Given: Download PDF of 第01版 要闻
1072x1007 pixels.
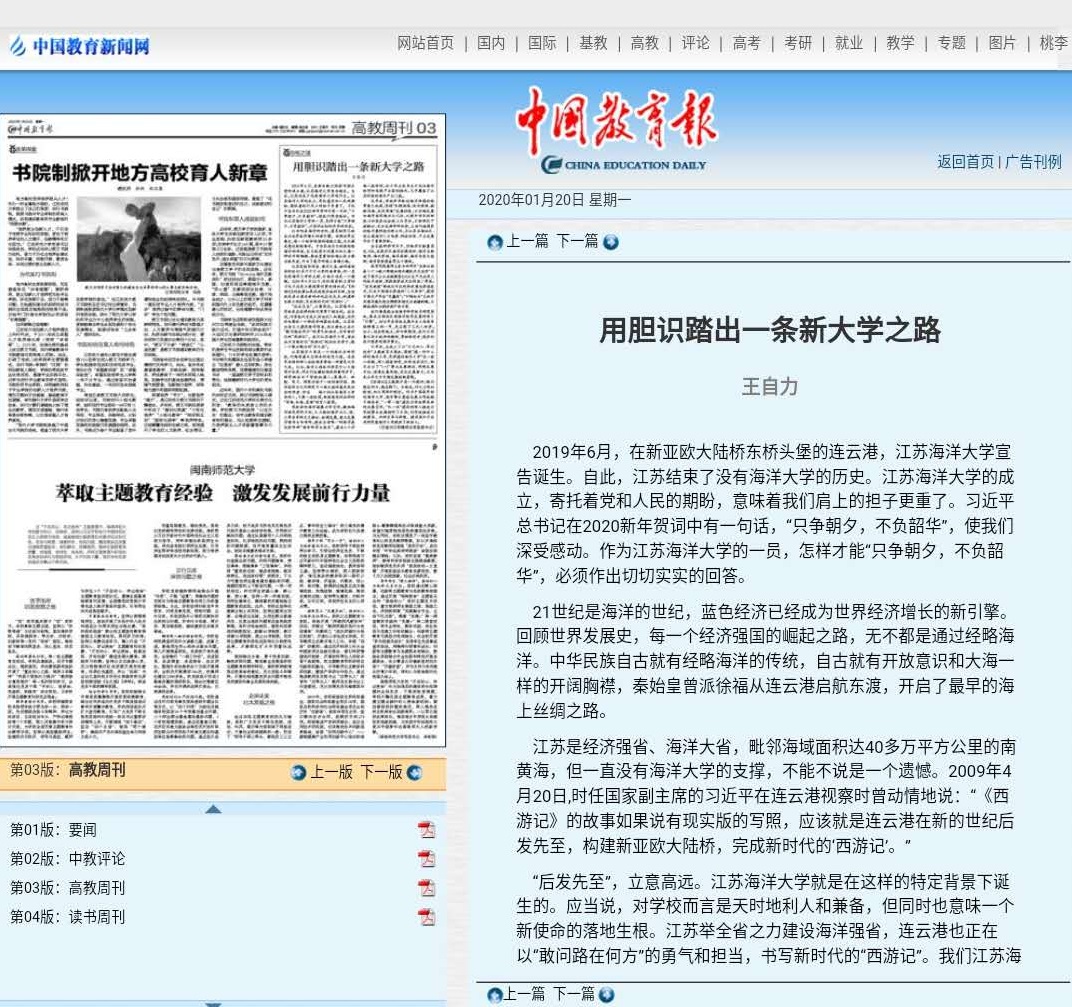Looking at the screenshot, I should pos(426,830).
